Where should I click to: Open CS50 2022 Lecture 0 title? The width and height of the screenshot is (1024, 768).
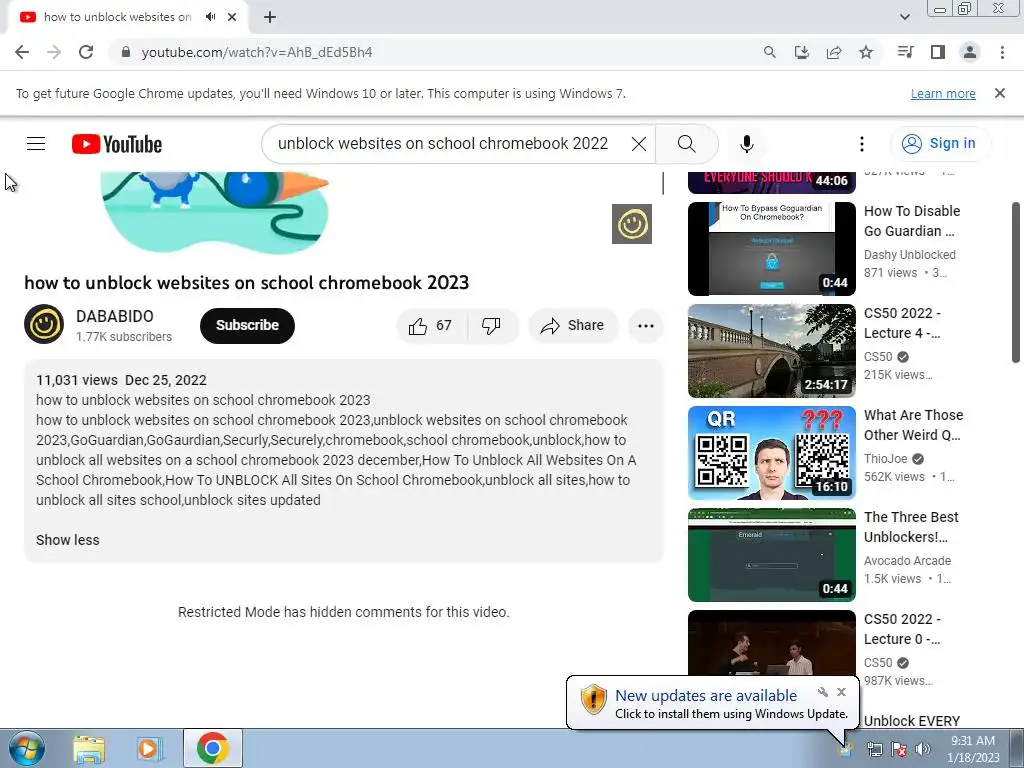(x=903, y=629)
